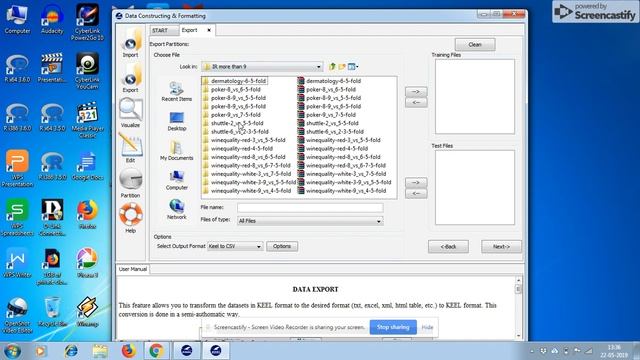The height and width of the screenshot is (360, 640).
Task: Open Recycle Bin on desktop
Action: click(52, 312)
